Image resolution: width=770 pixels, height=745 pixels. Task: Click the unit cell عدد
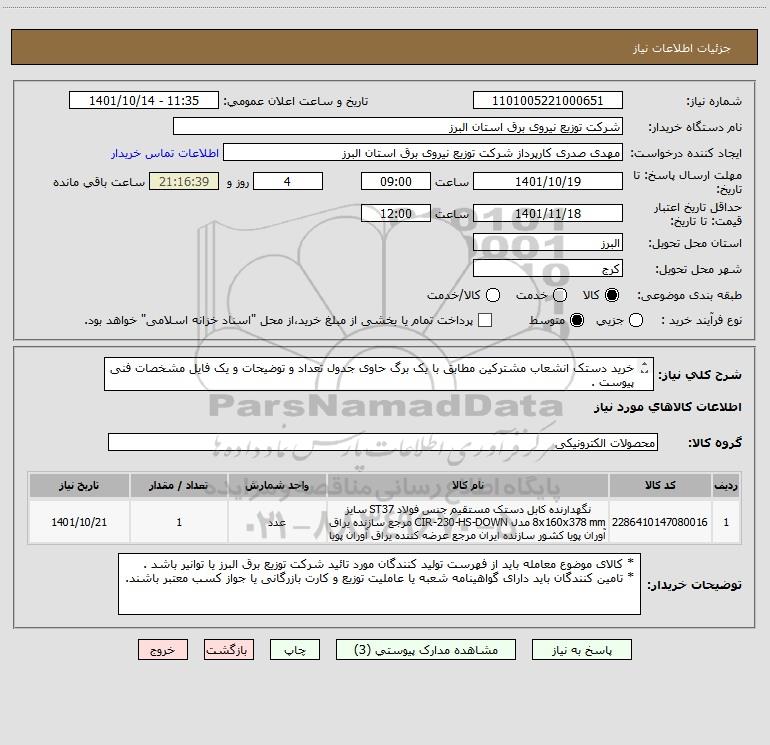277,522
